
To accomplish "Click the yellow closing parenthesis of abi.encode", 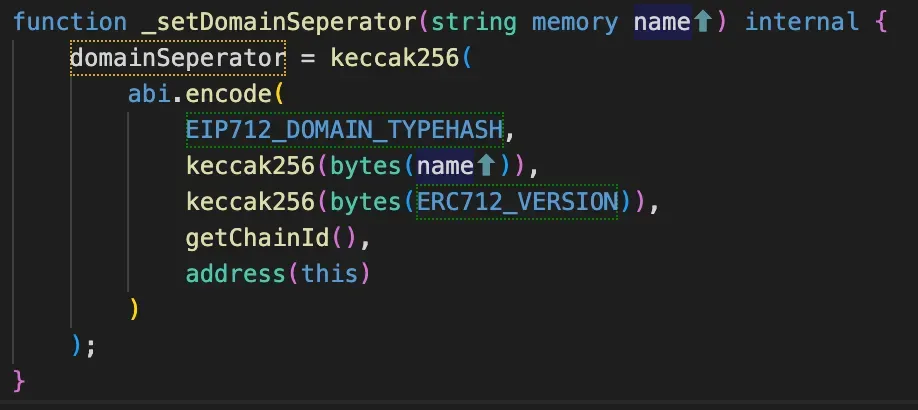I will (135, 309).
